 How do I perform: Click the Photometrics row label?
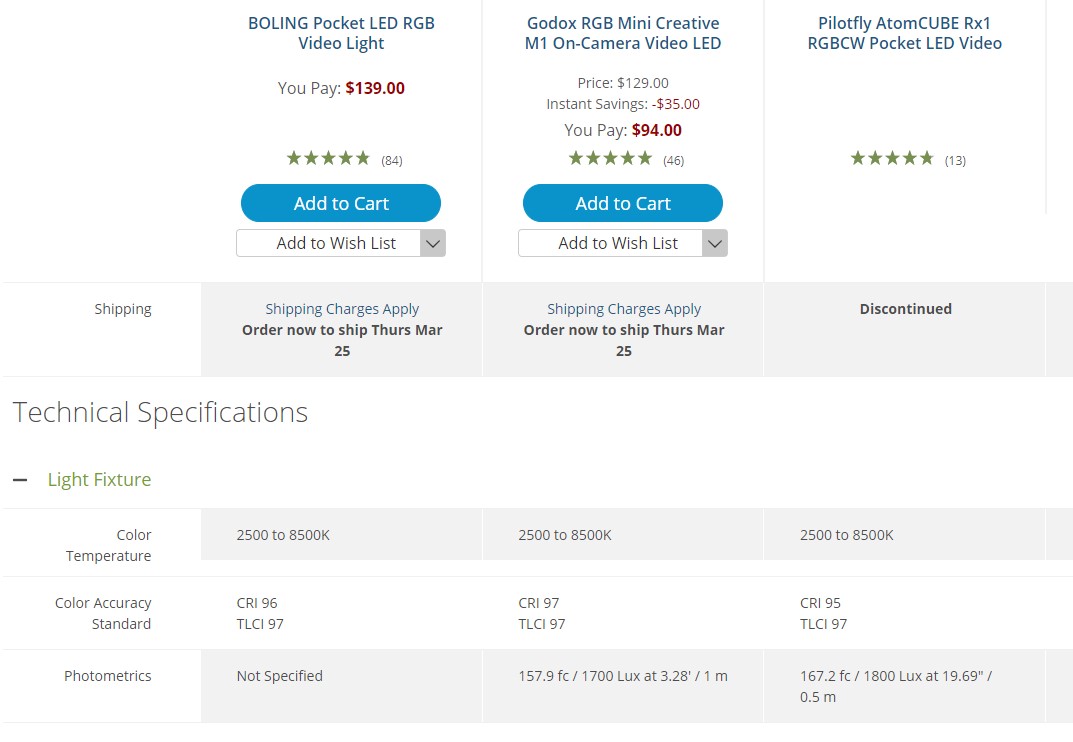tap(107, 676)
